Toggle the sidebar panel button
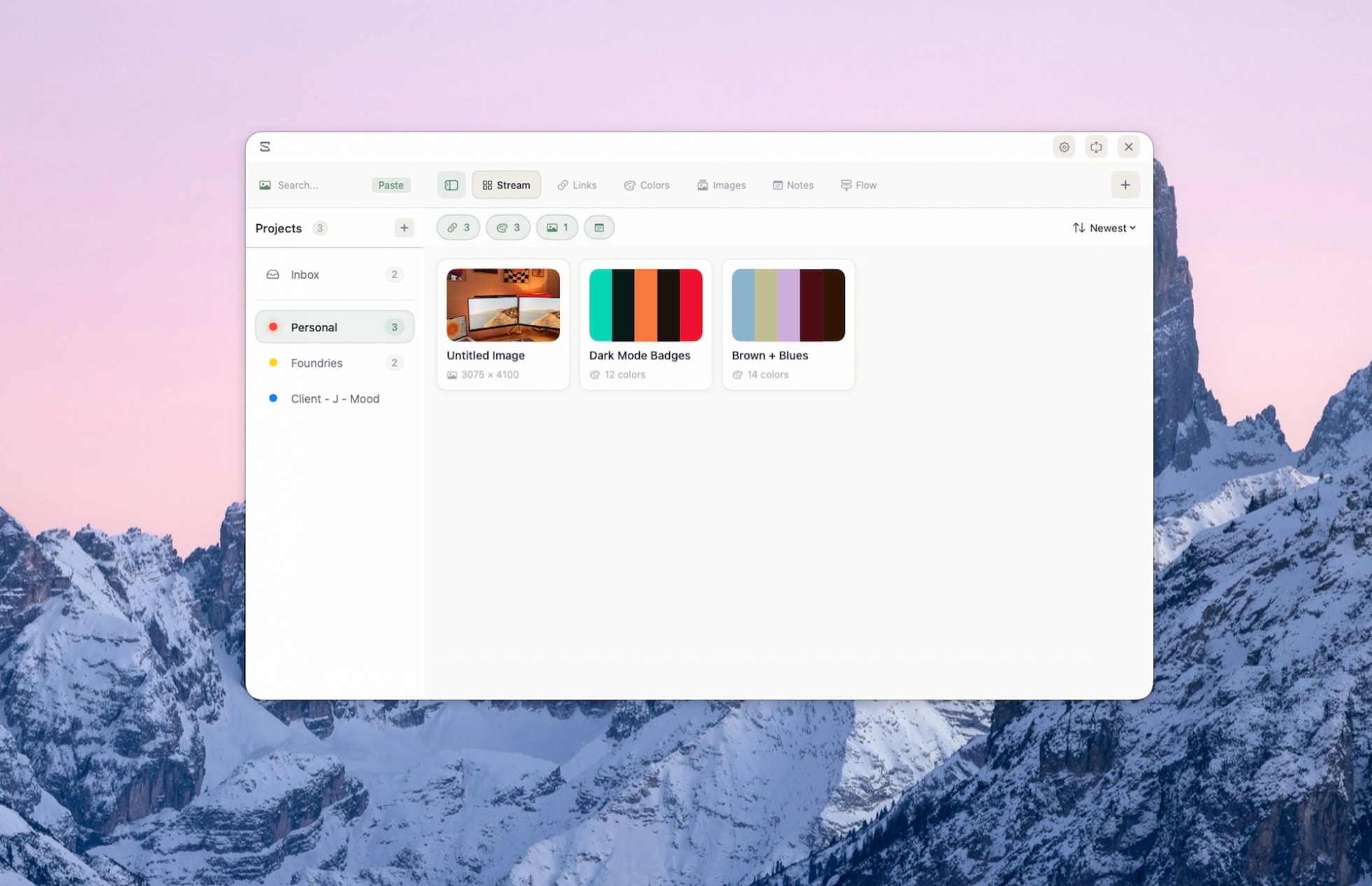1372x886 pixels. (x=451, y=185)
